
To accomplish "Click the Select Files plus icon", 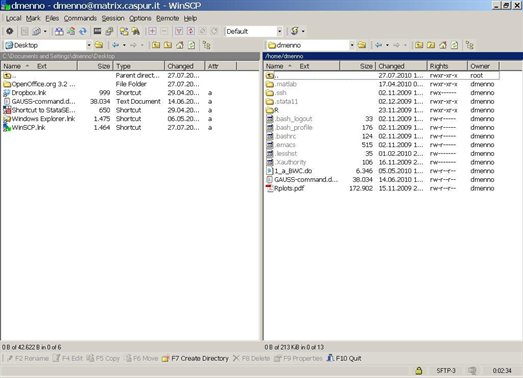I will tap(152, 31).
